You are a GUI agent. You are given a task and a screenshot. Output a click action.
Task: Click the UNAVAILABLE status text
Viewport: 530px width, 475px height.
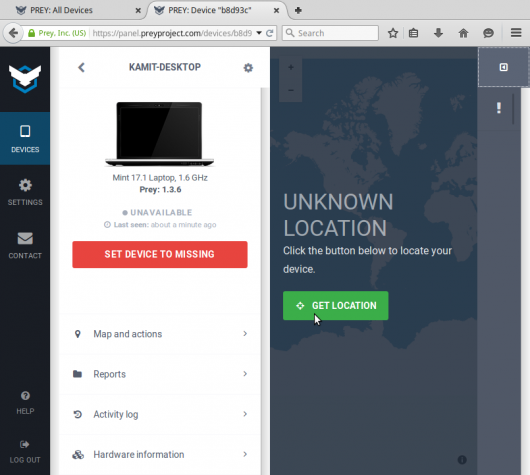(x=161, y=213)
